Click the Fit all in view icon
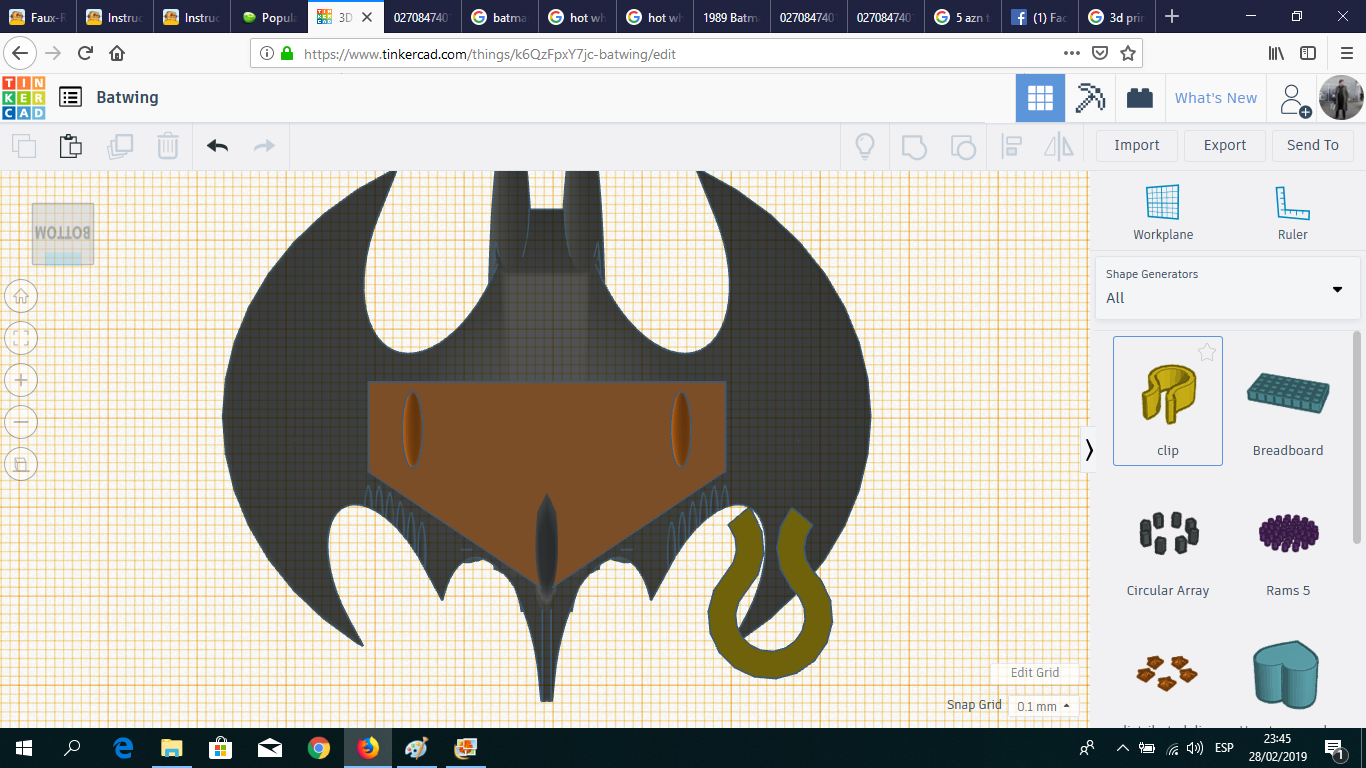Viewport: 1366px width, 768px height. point(21,338)
